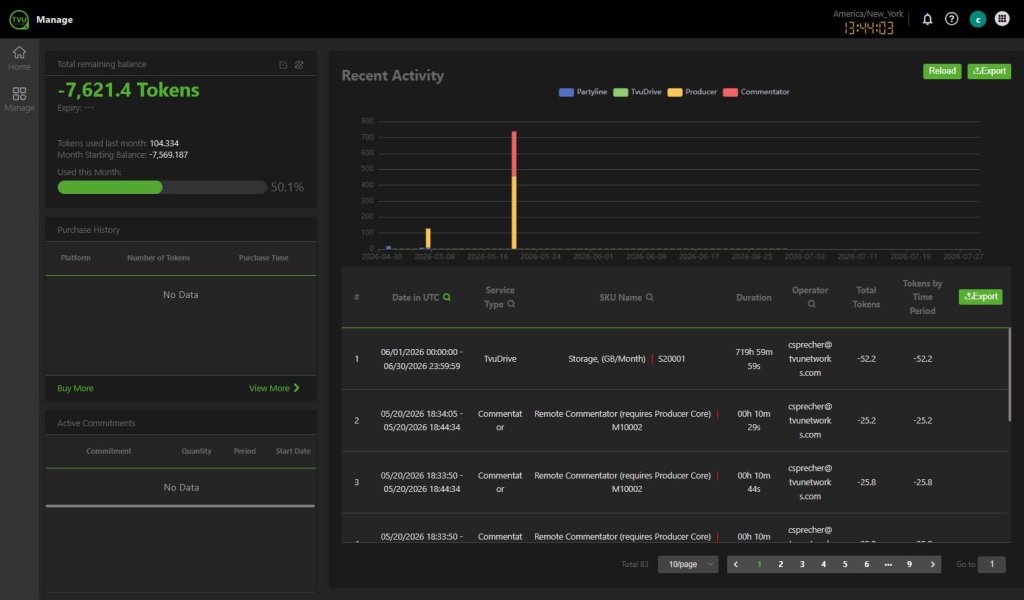The image size is (1024, 600).
Task: Click the Date in UTC column header
Action: (x=415, y=297)
